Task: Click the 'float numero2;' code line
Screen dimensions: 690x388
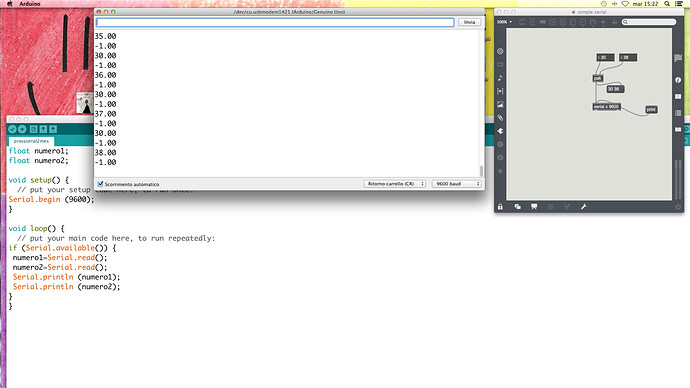Action: [x=39, y=161]
